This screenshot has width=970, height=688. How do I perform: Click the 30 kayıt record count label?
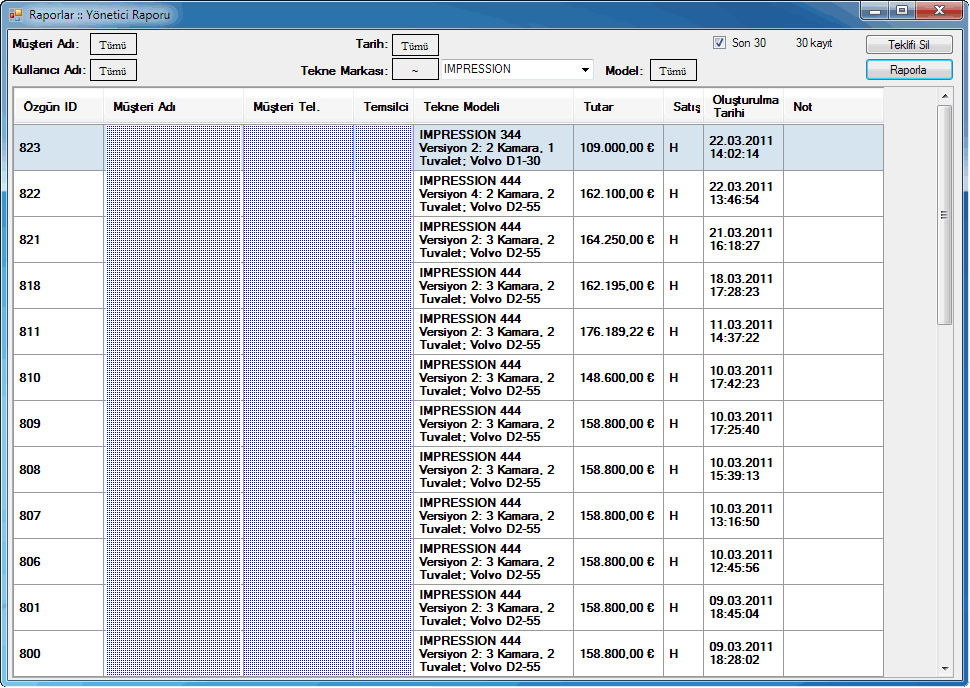(x=813, y=43)
